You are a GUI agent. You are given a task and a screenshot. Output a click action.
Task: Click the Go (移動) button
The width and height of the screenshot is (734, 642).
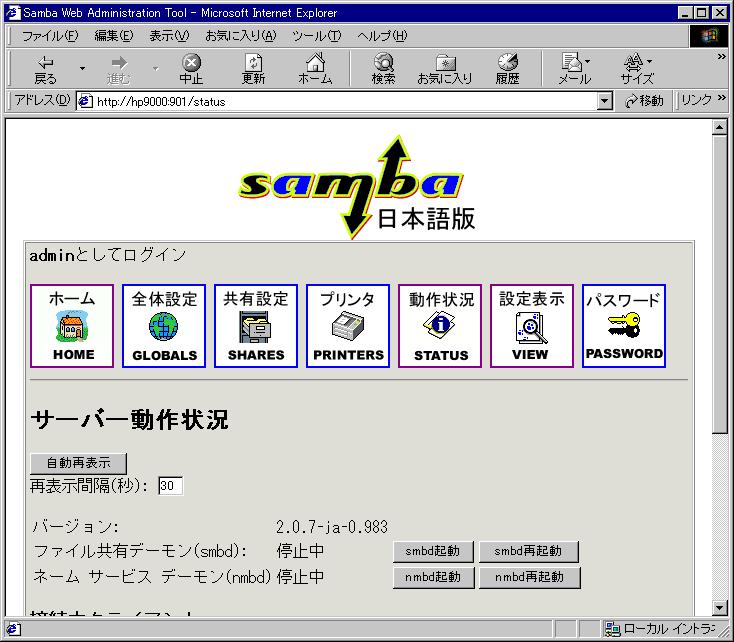(x=645, y=101)
